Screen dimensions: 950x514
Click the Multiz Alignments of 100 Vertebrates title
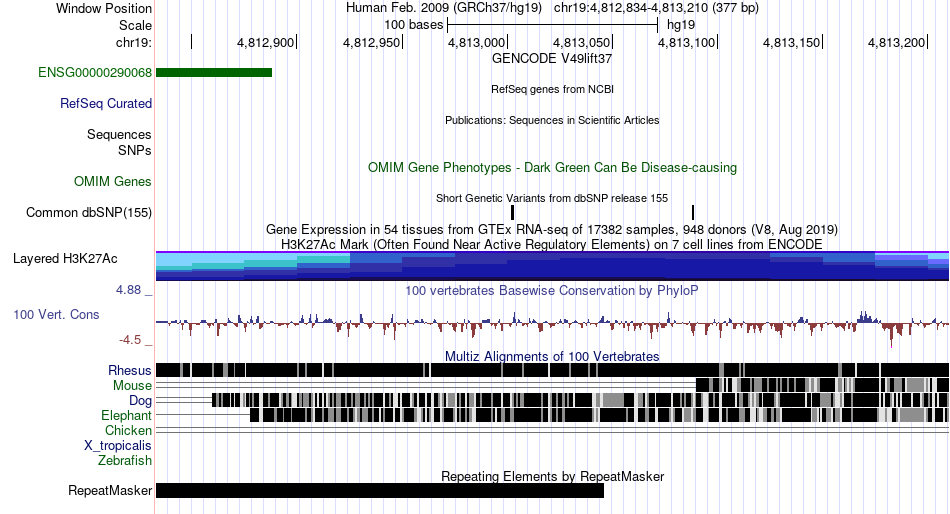[x=552, y=356]
